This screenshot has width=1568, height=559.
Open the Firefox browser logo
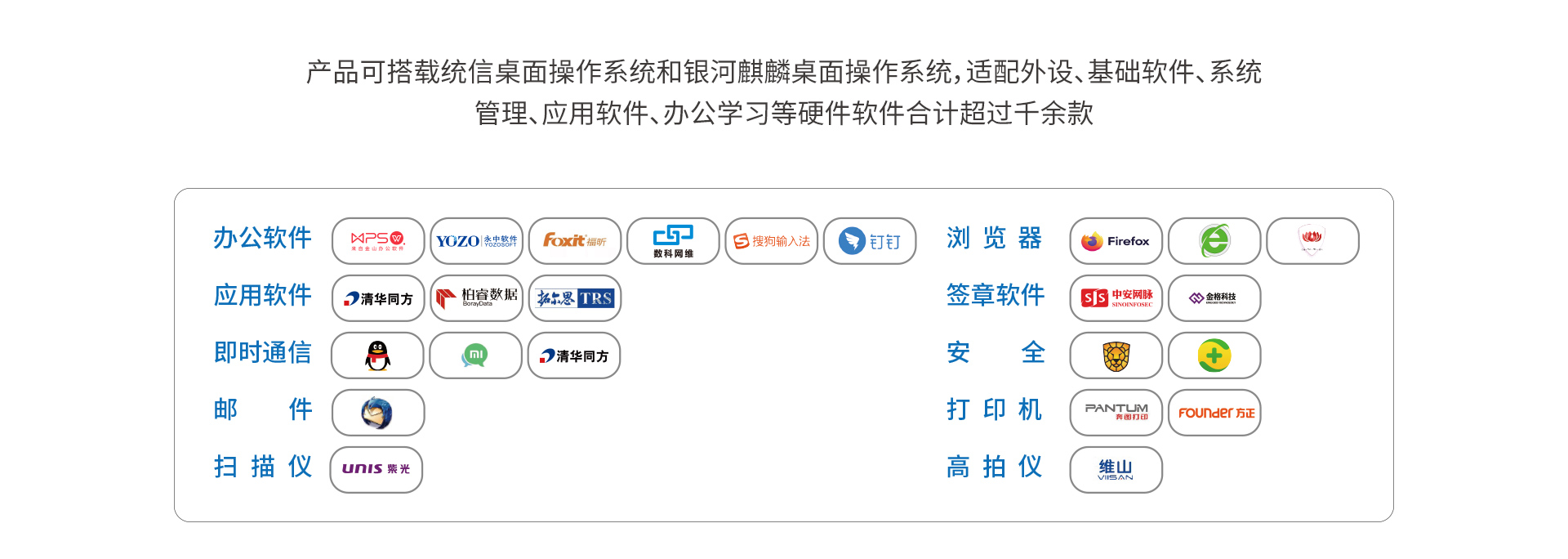coord(1116,241)
